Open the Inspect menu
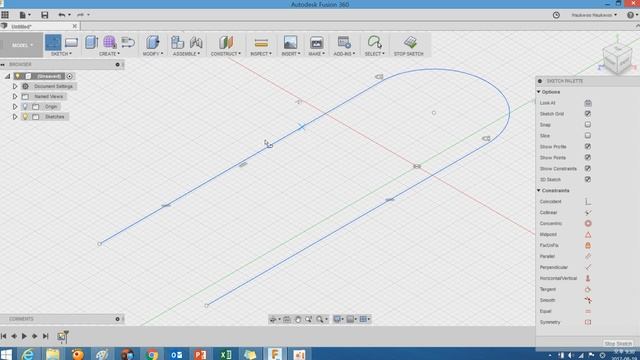640x360 pixels. 261,54
